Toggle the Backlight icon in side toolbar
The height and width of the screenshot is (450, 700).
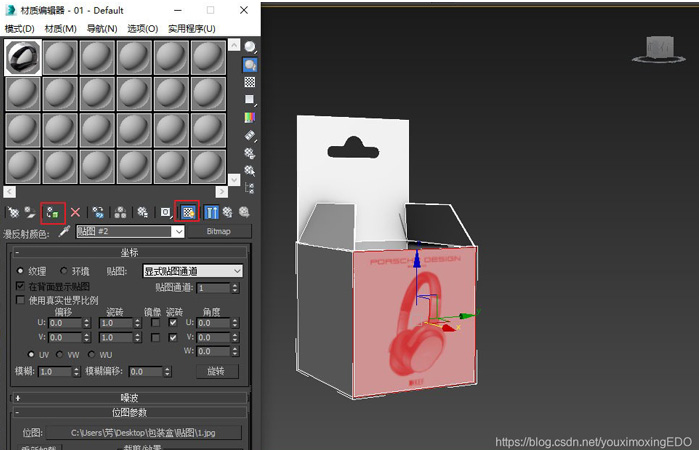pos(249,64)
